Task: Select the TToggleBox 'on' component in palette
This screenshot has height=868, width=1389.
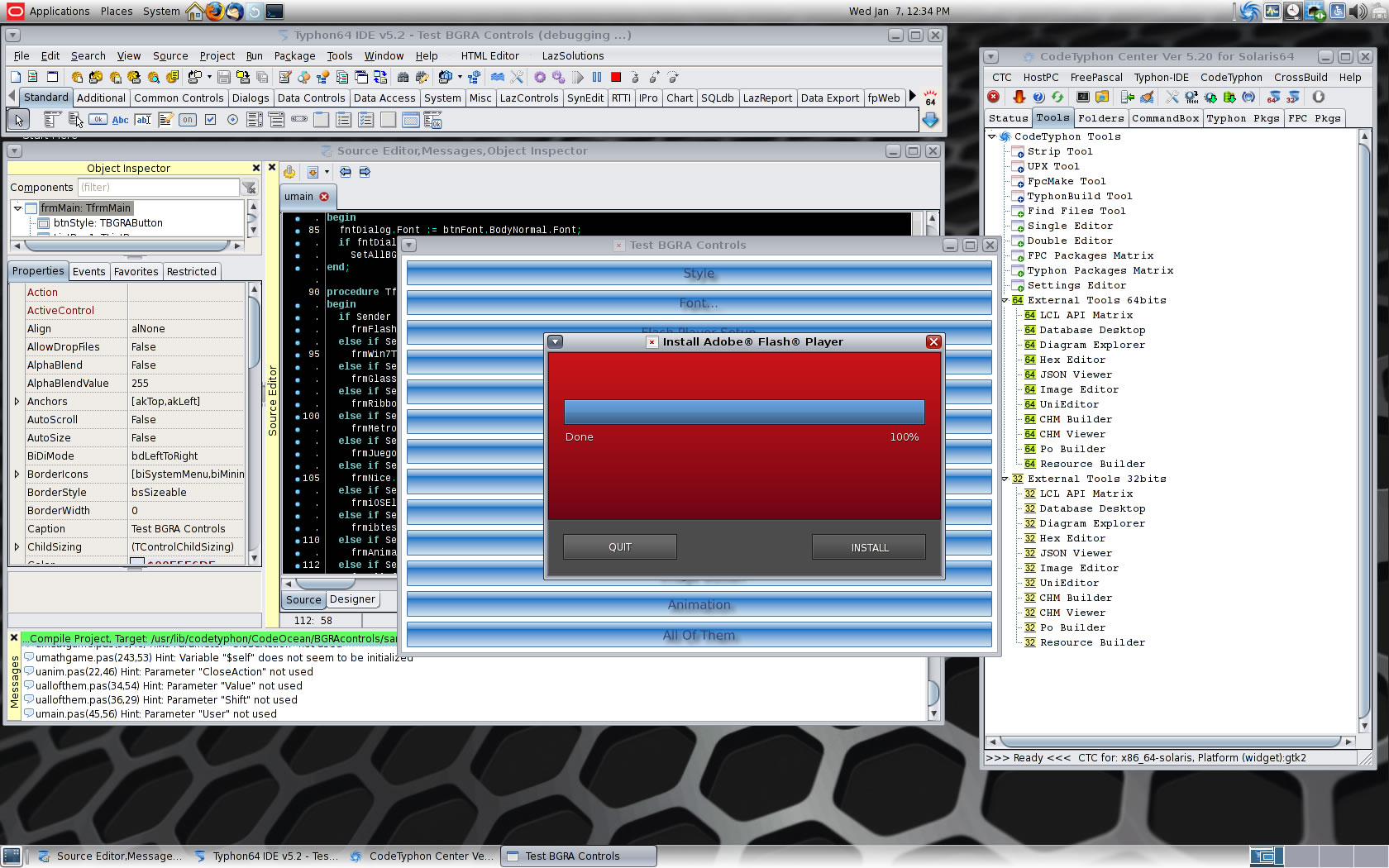Action: (188, 120)
